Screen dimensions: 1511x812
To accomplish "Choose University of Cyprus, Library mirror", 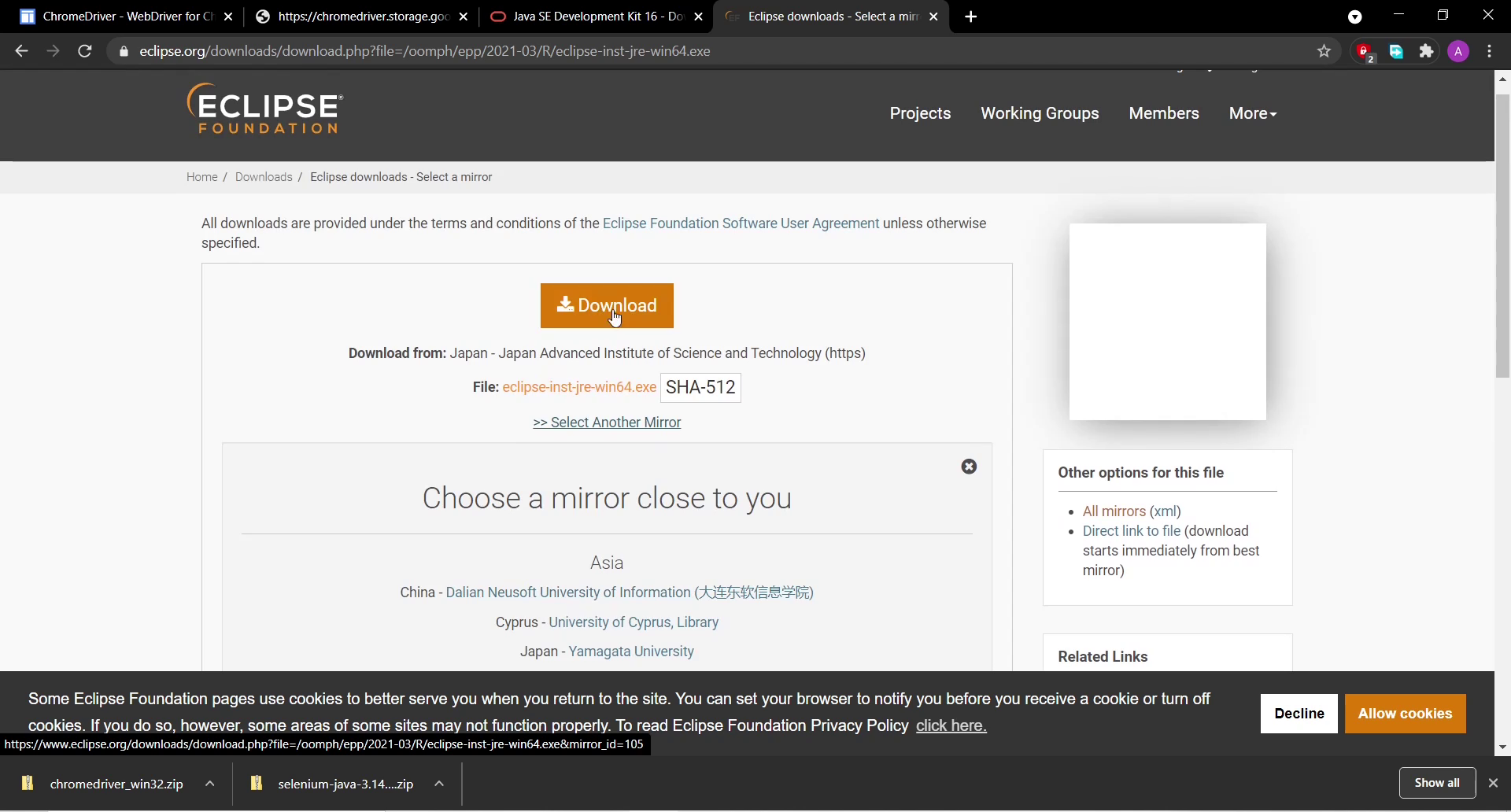I will click(634, 622).
